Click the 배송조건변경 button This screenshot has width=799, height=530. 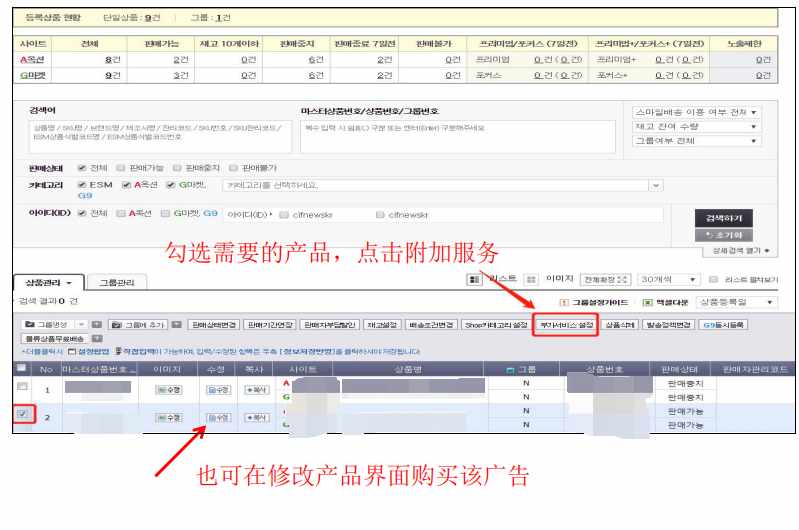[x=431, y=325]
